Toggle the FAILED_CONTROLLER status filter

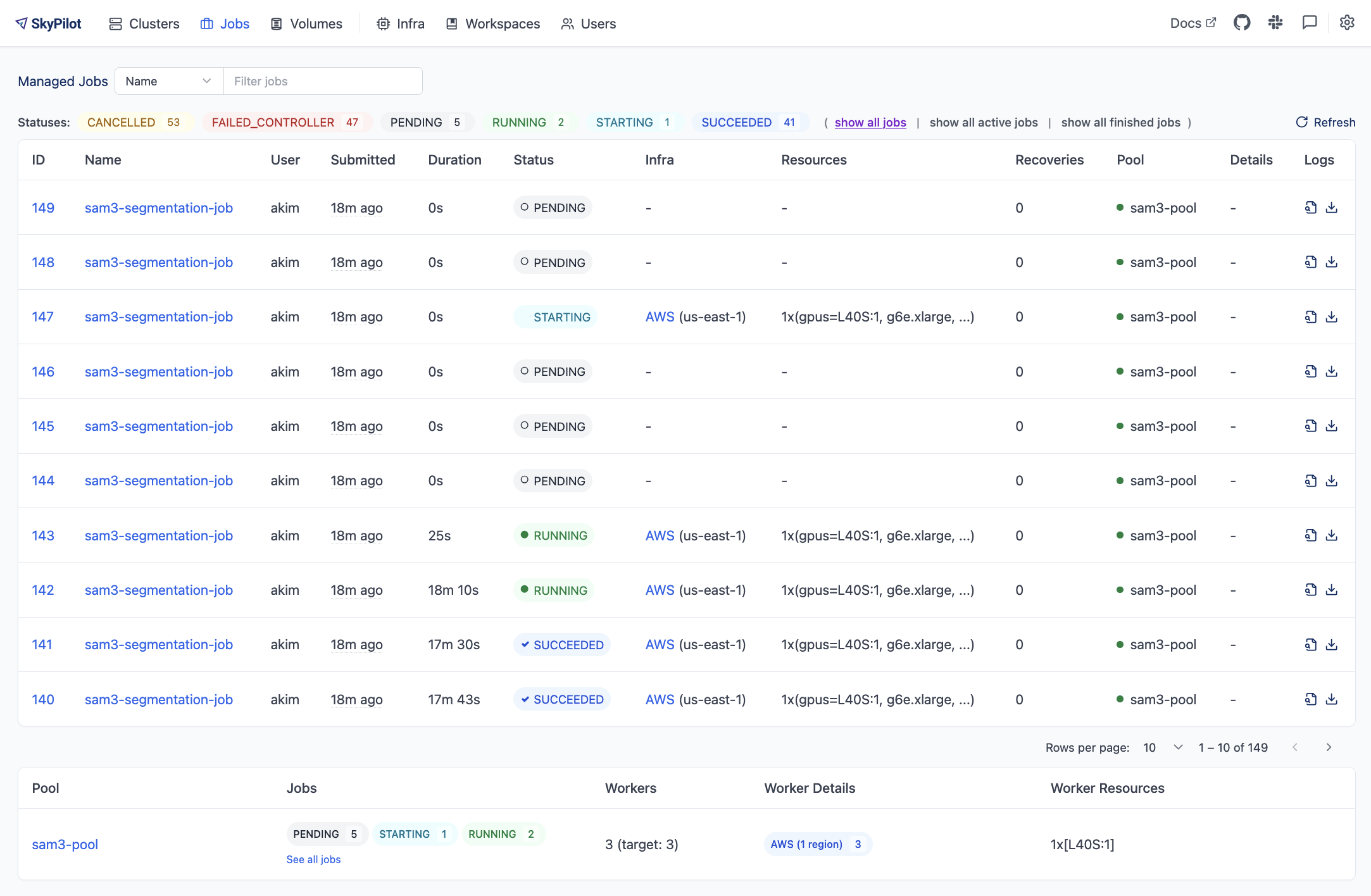pyautogui.click(x=285, y=122)
